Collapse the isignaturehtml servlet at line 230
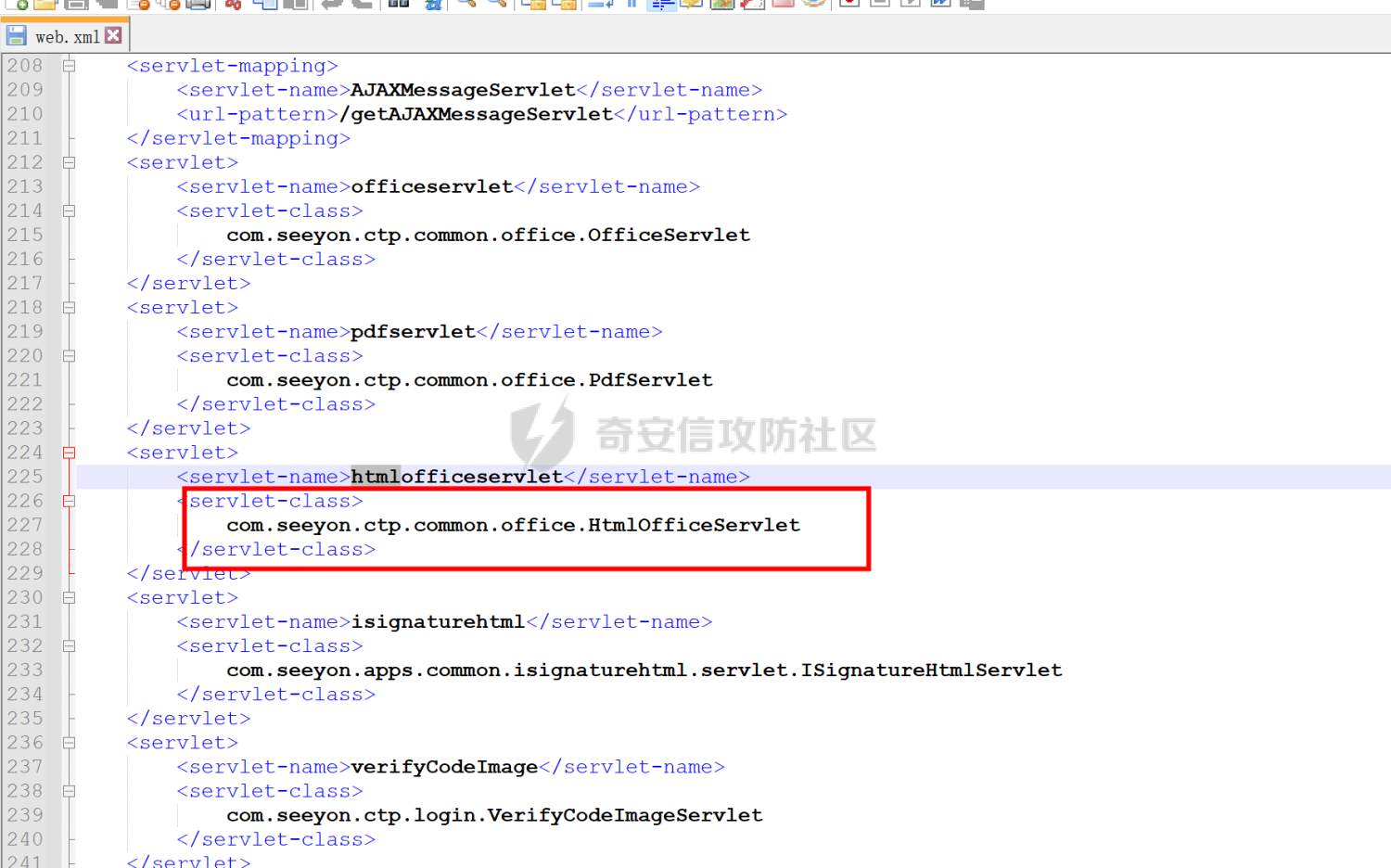This screenshot has width=1391, height=868. [x=69, y=598]
